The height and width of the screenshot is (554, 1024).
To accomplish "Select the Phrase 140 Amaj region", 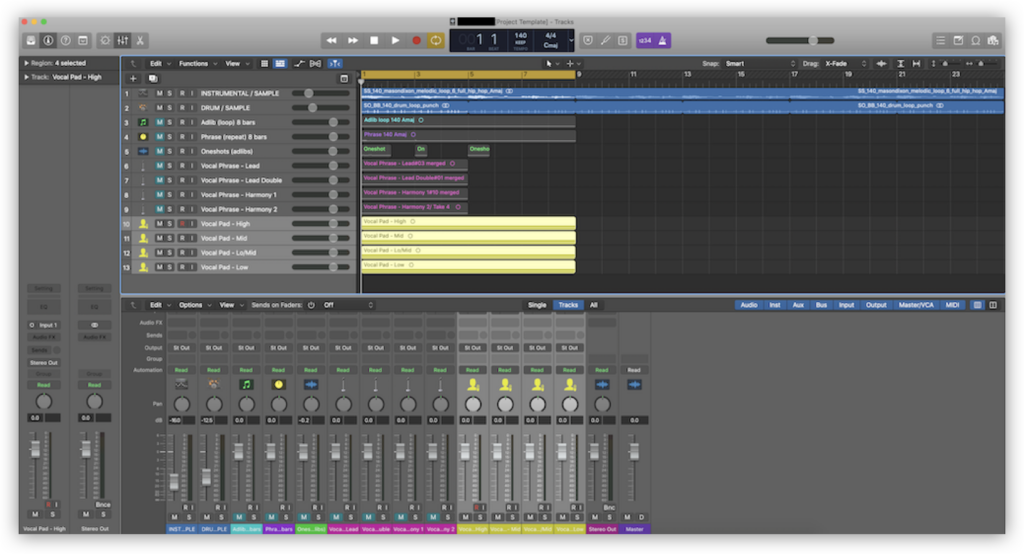I will pos(468,135).
